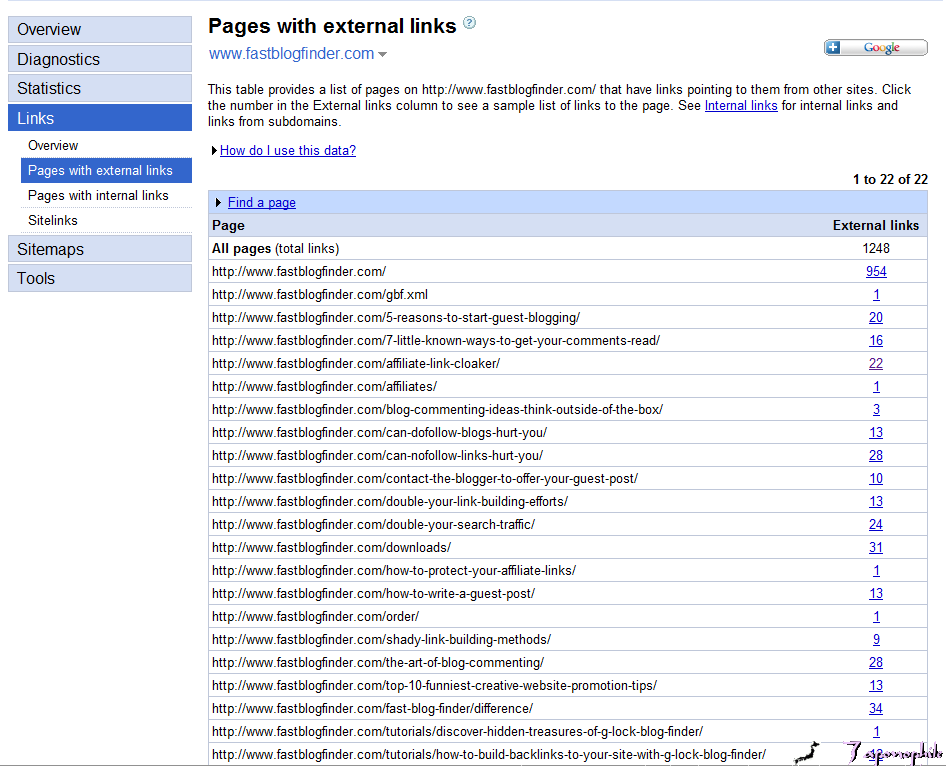Open the Statistics menu item
The image size is (946, 766).
point(100,88)
